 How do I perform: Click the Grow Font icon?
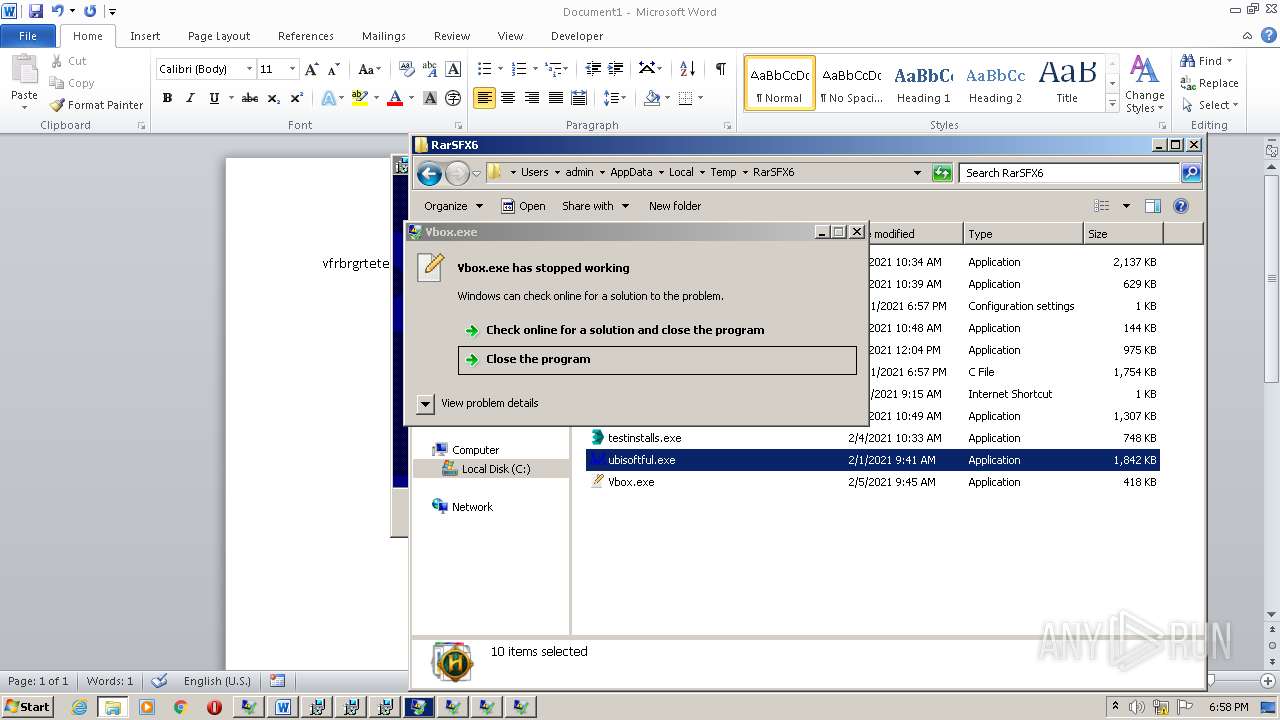[312, 69]
